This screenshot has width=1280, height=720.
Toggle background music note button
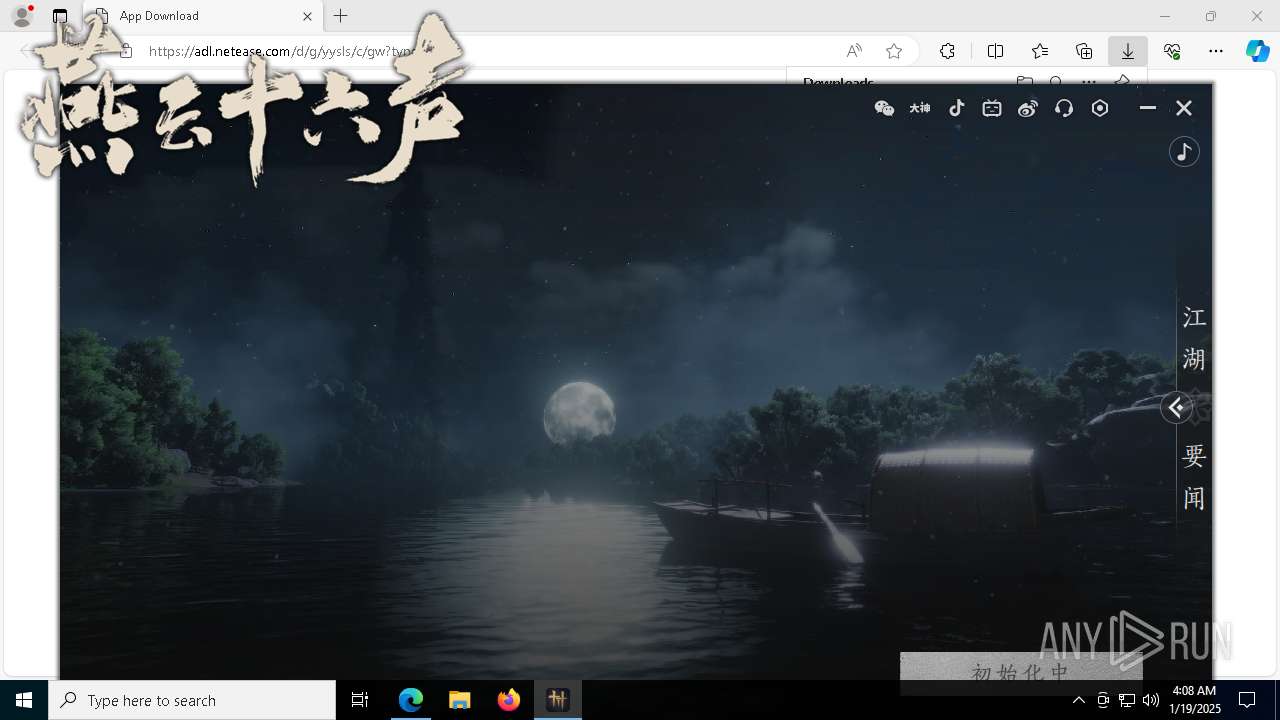[1184, 152]
